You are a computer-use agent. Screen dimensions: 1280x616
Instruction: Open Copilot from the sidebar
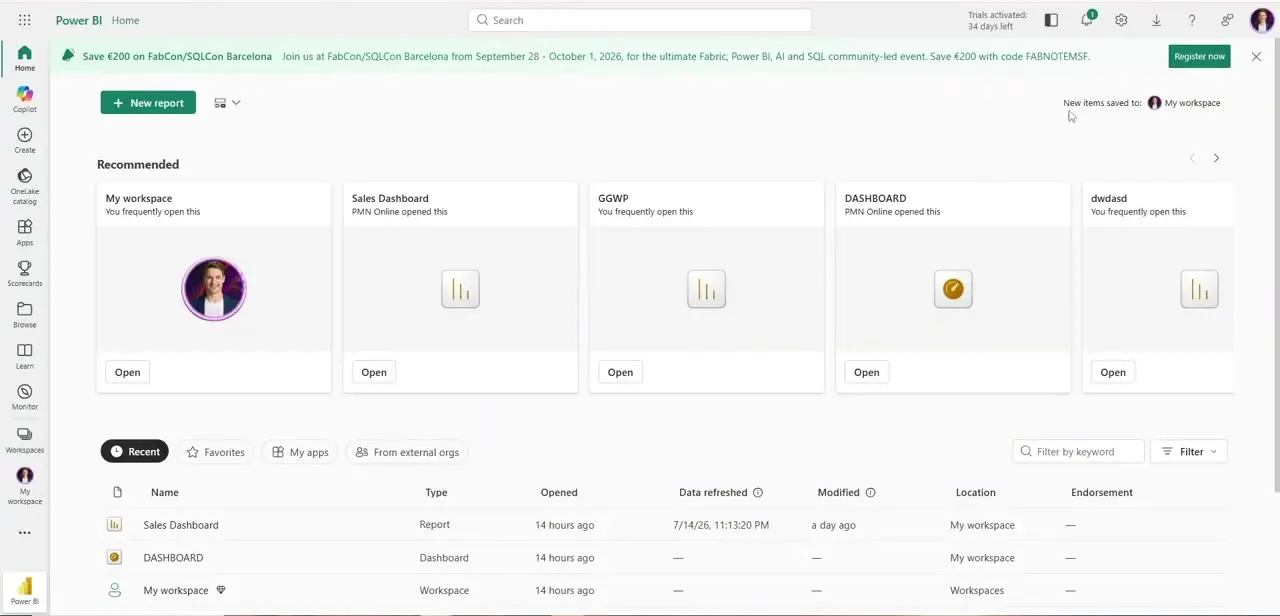point(24,99)
